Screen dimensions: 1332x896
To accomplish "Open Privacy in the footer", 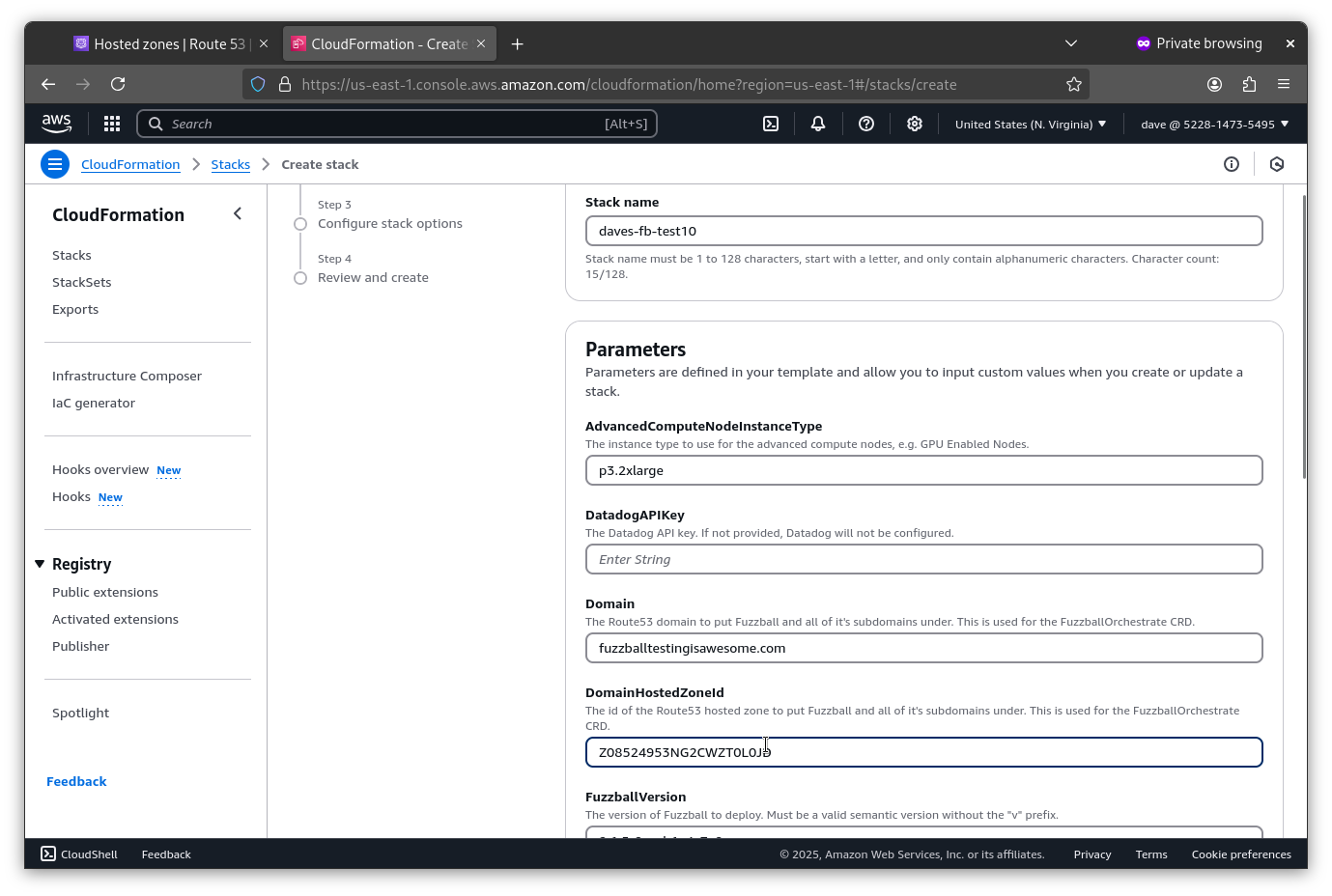I will point(1092,854).
